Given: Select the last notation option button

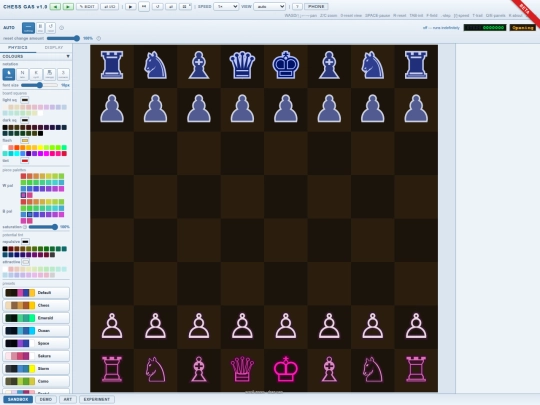Looking at the screenshot, I should [63, 74].
